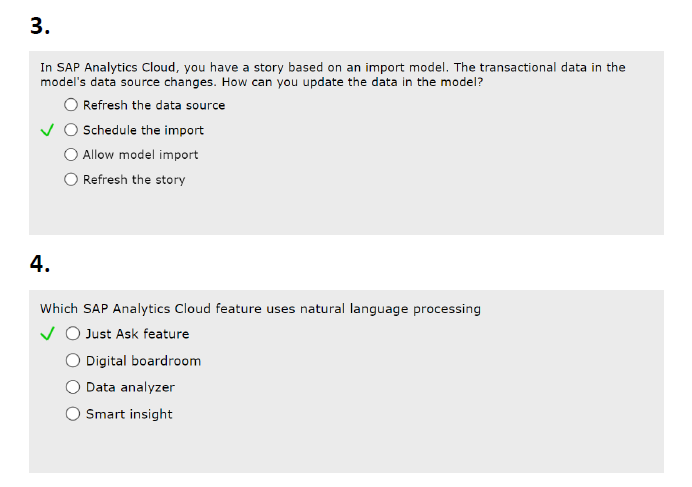This screenshot has width=692, height=487.
Task: Click the 'Refresh the story' answer text
Action: [x=134, y=180]
